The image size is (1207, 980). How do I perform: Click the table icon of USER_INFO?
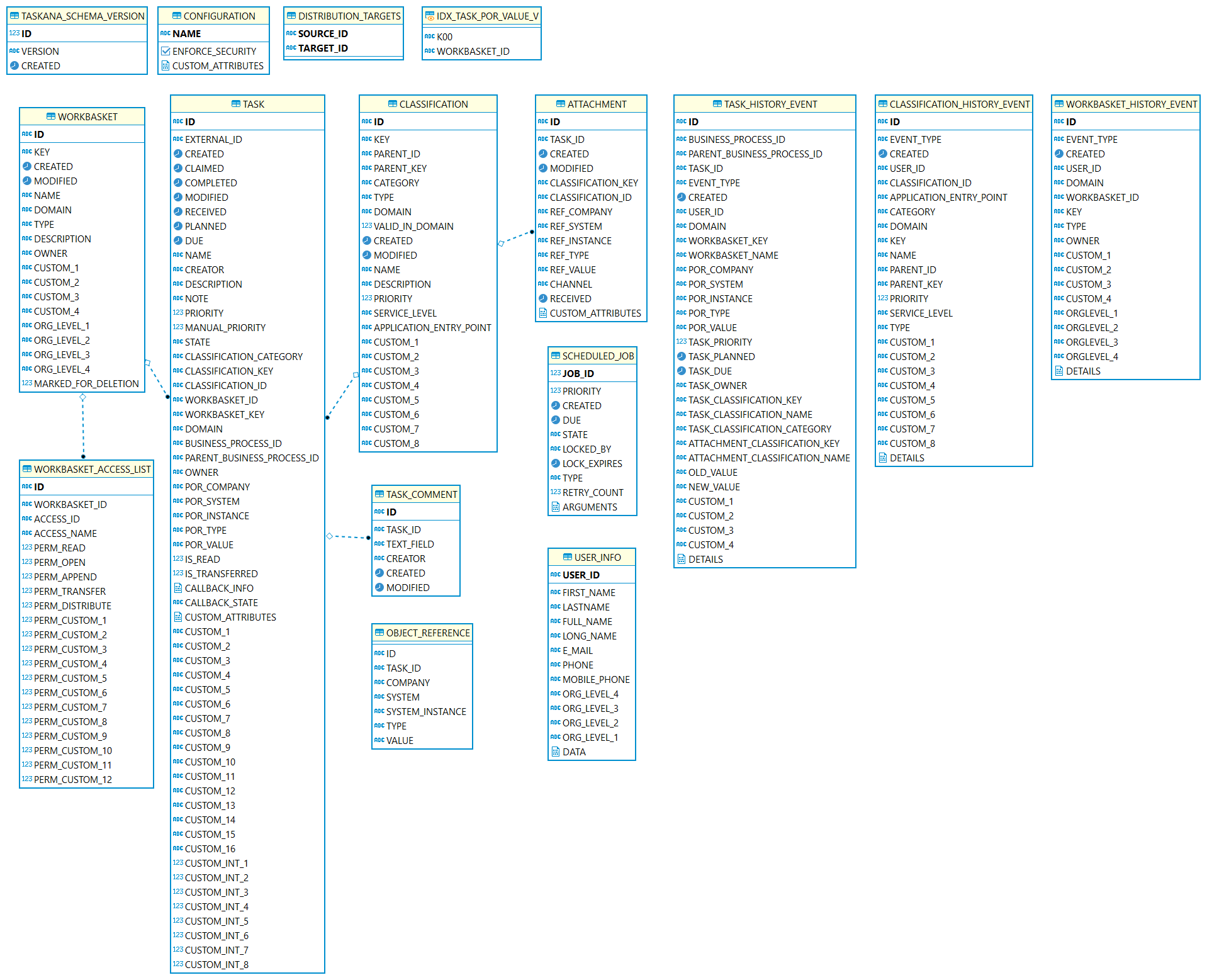coord(568,557)
